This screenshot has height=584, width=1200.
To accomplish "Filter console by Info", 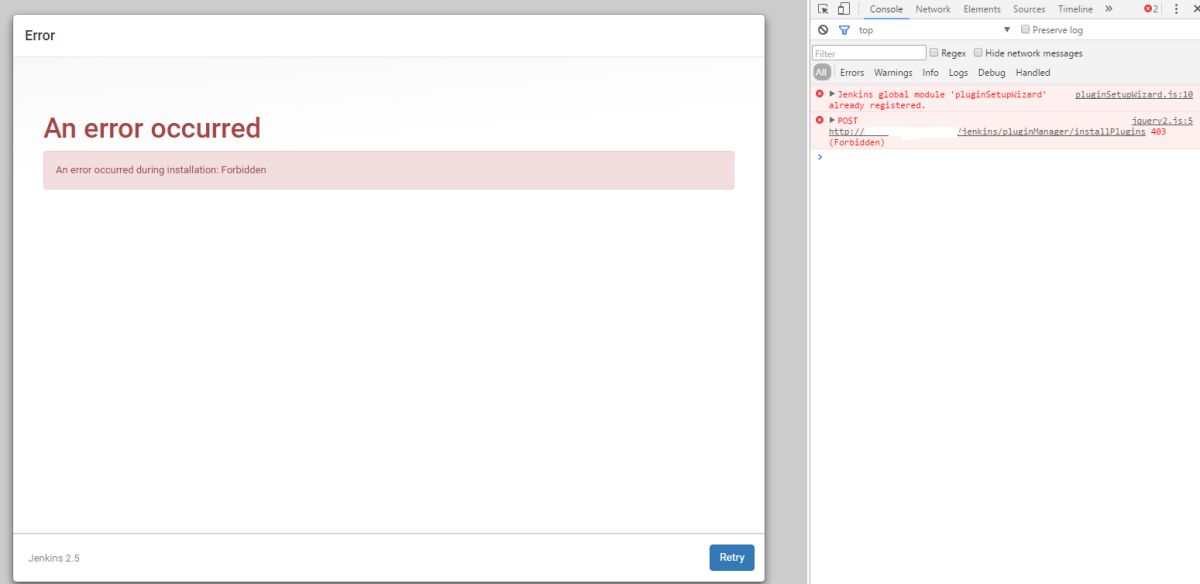I will click(x=930, y=72).
